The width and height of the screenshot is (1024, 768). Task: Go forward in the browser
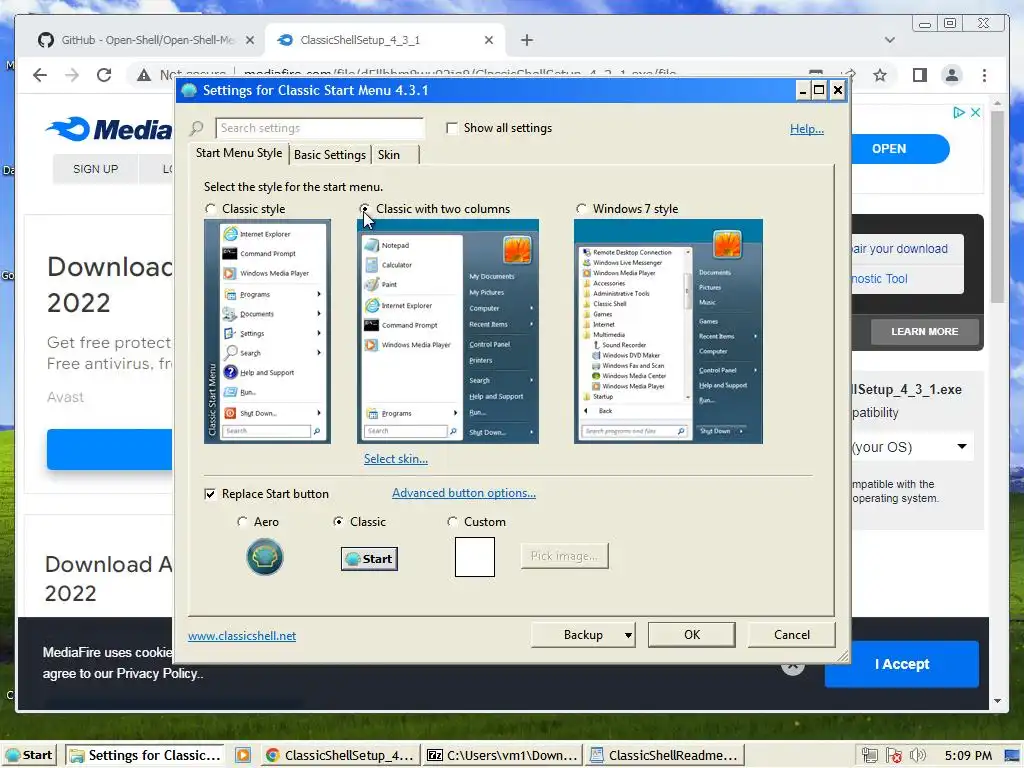72,75
